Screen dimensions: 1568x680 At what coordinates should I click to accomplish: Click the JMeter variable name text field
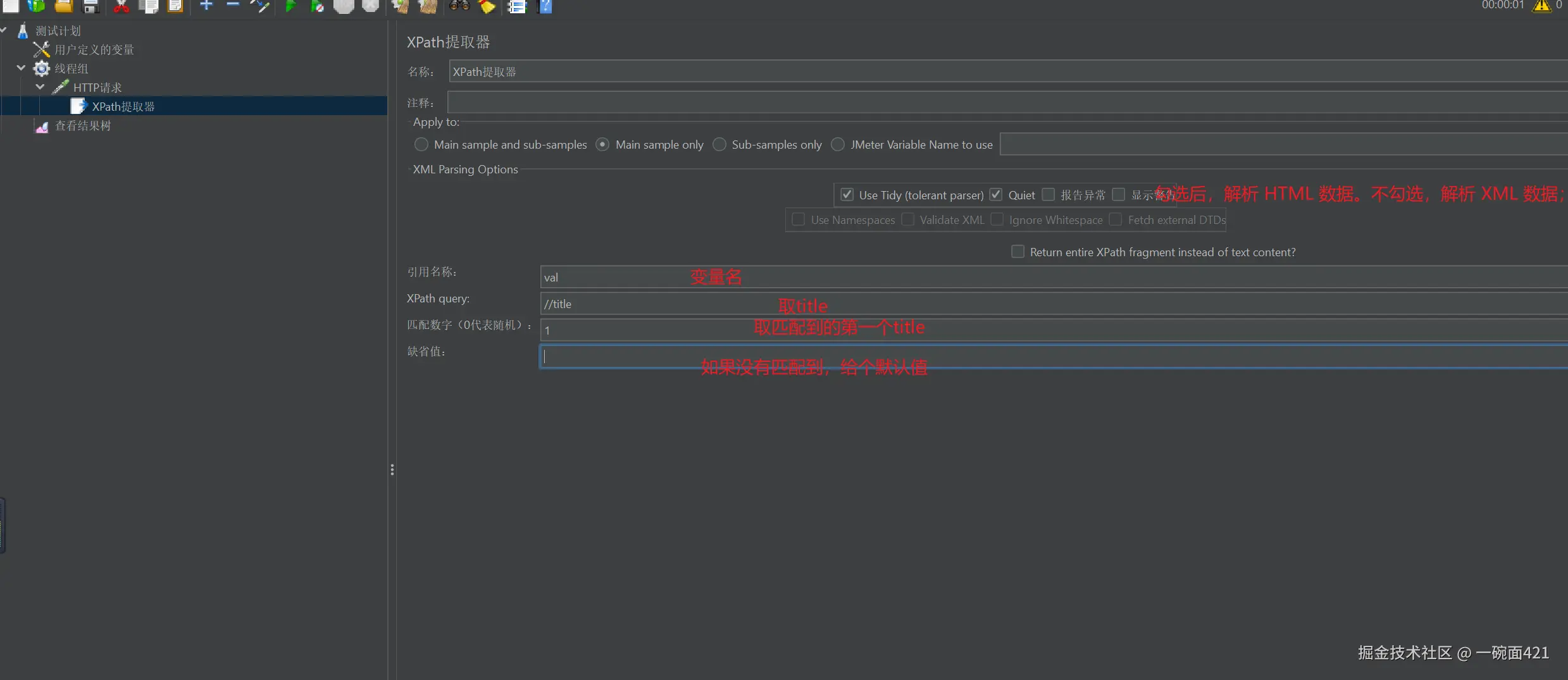point(1284,144)
